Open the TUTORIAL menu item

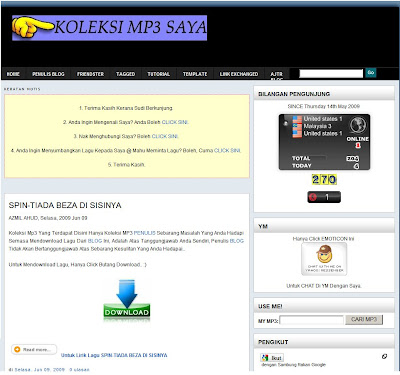[159, 74]
